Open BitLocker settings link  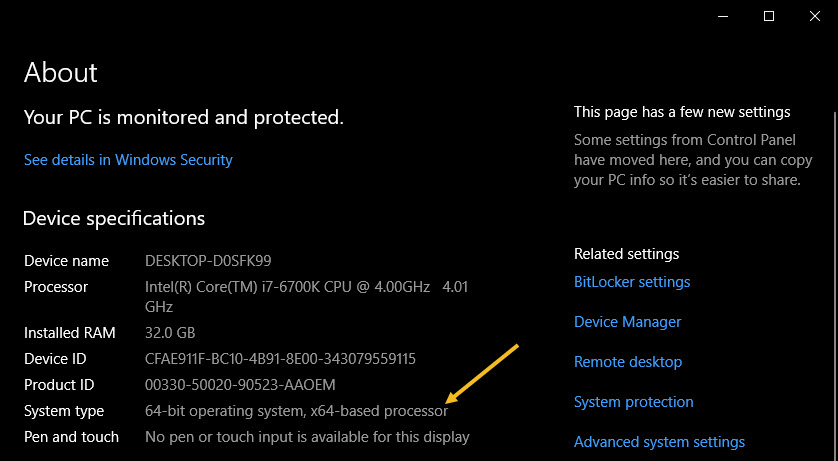632,282
